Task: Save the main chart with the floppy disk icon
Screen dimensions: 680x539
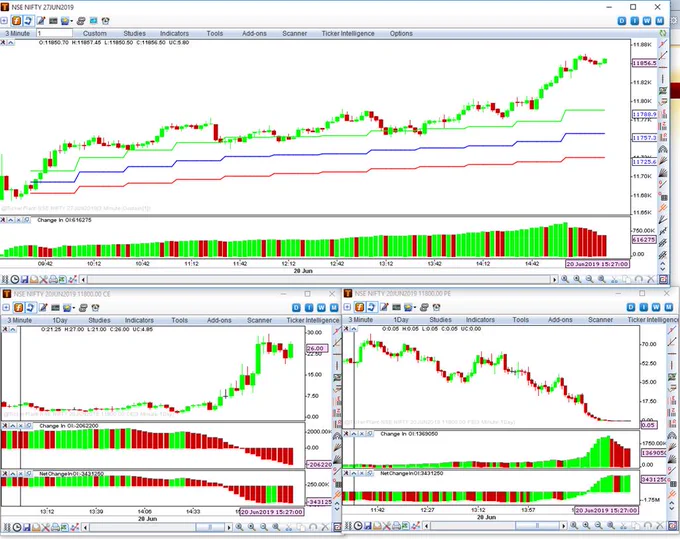Action: [24, 280]
